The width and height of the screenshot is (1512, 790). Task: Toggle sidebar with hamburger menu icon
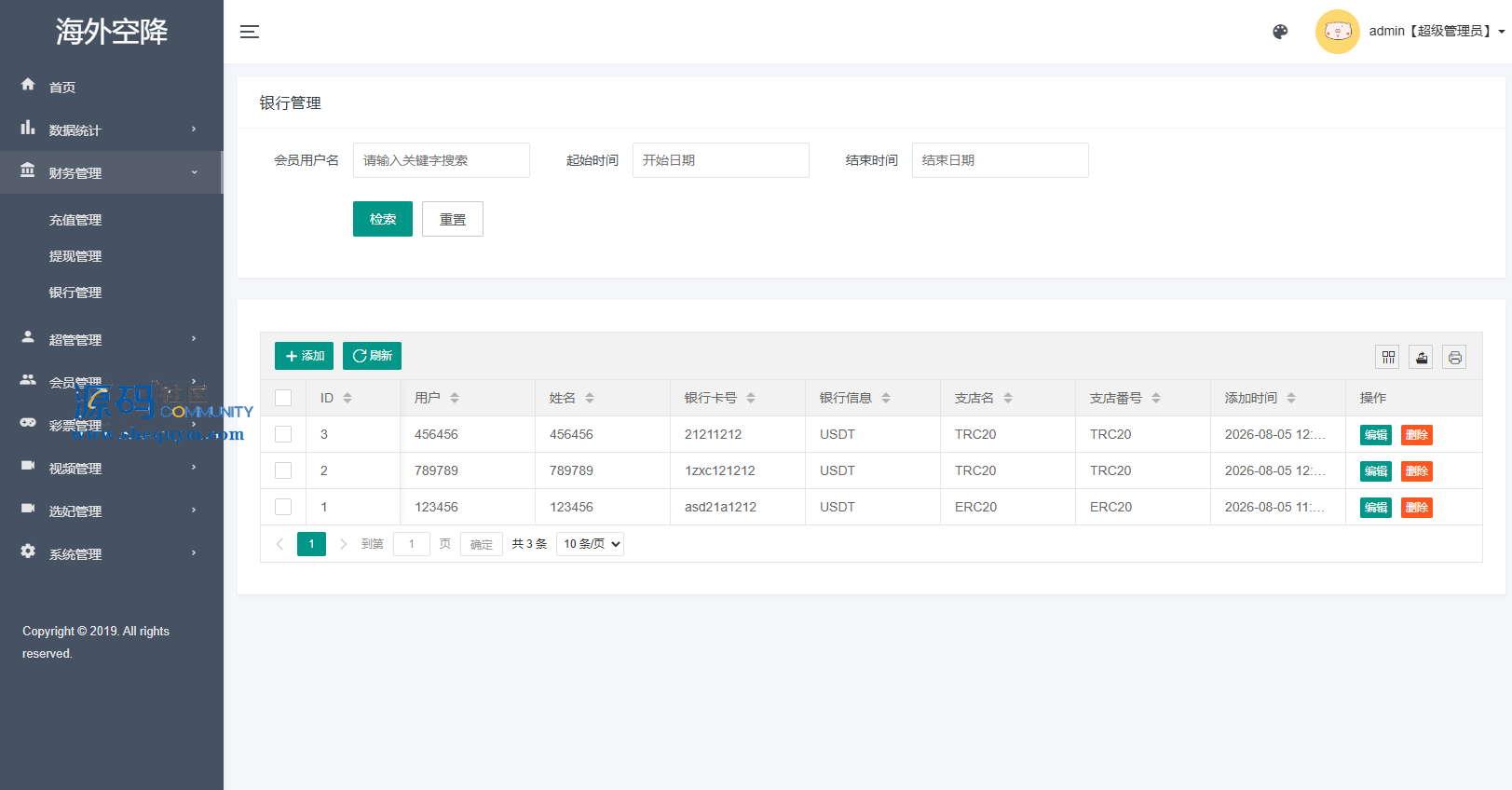pos(250,32)
